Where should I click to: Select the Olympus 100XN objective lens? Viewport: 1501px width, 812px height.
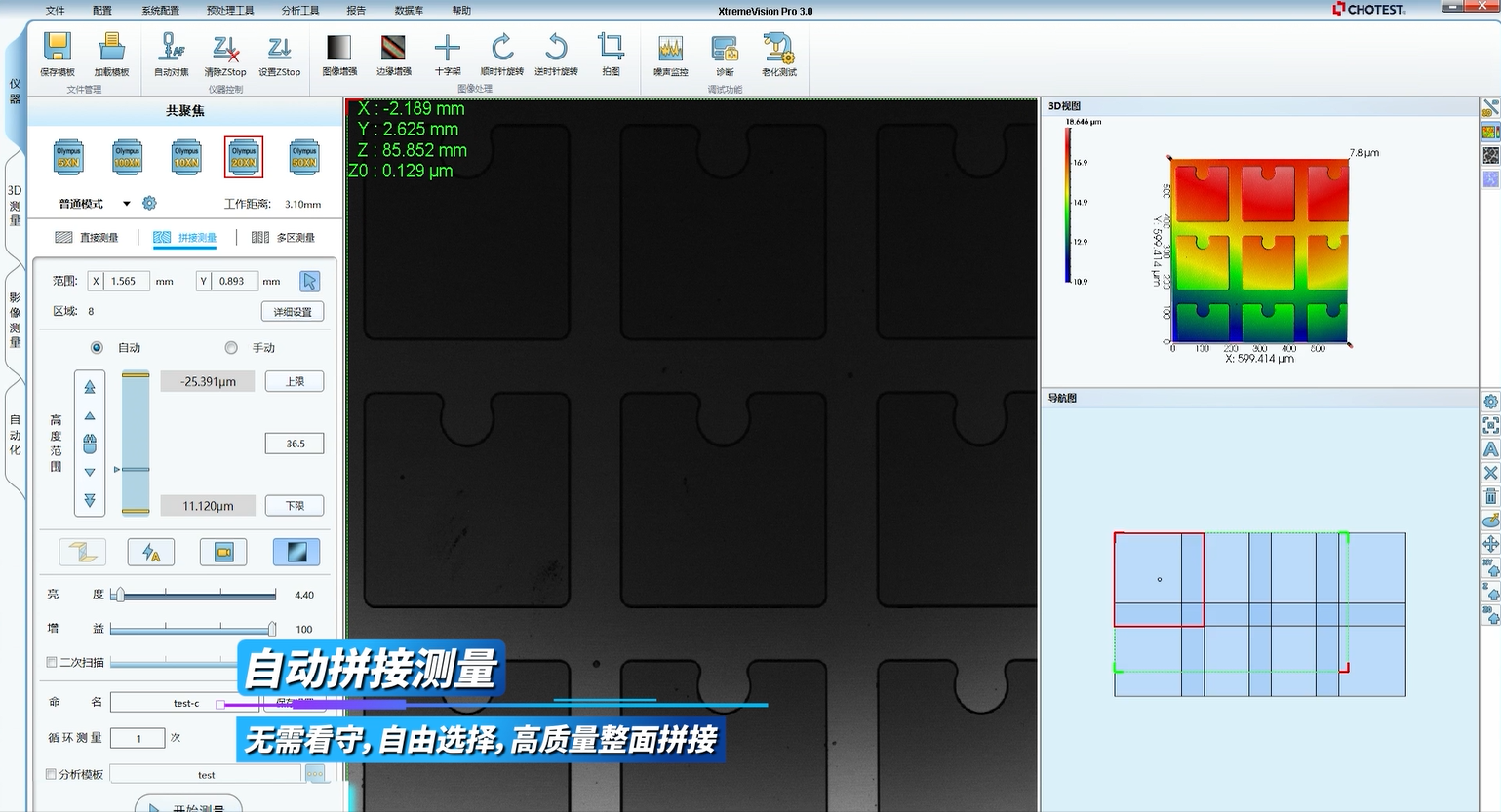(x=127, y=157)
